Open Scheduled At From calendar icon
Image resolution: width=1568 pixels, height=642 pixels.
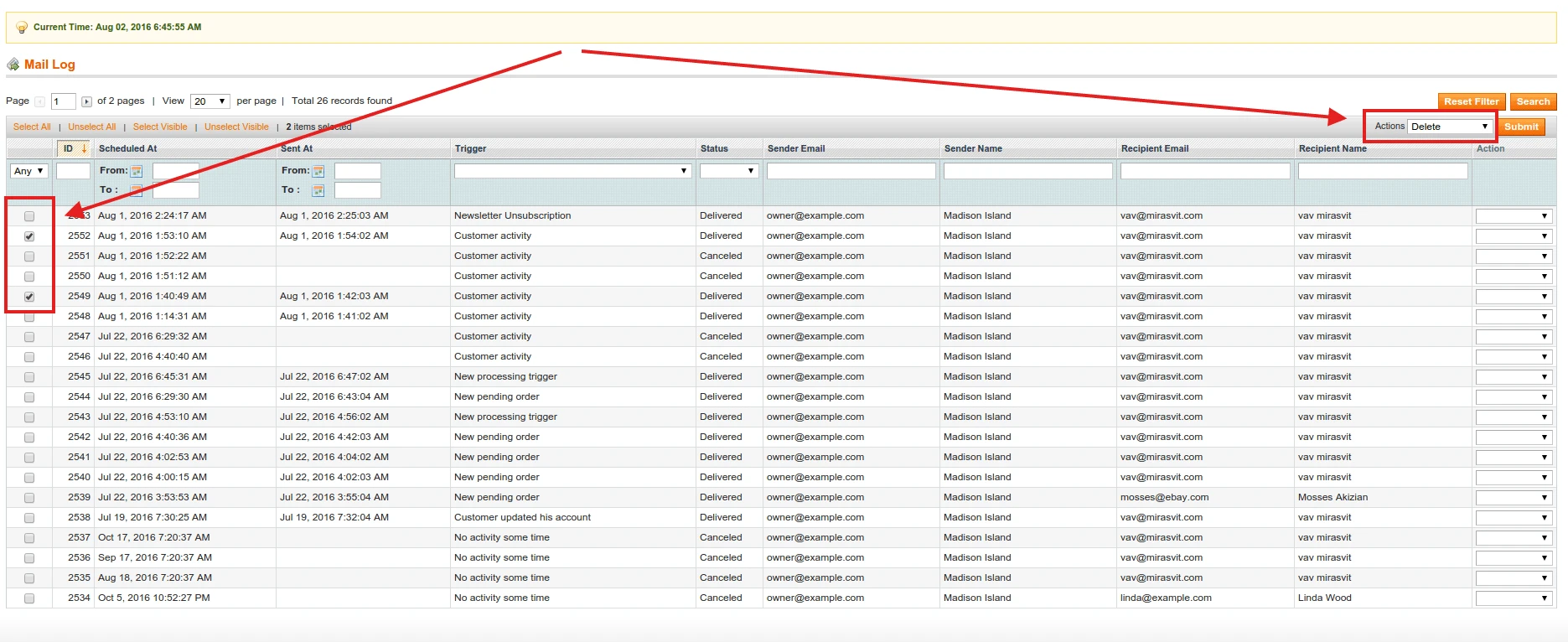(137, 171)
